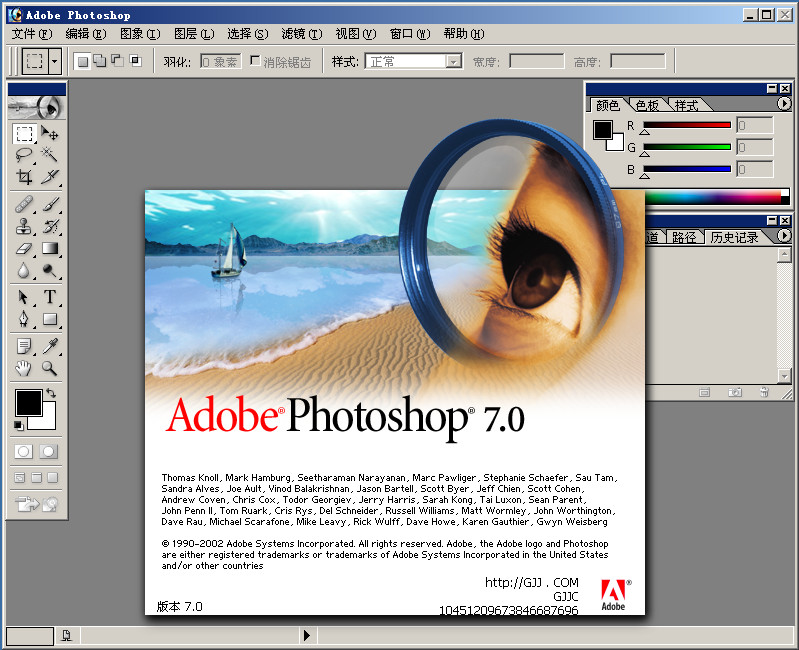Pick a color from the spectrum ramp
This screenshot has height=650, width=799.
pyautogui.click(x=712, y=197)
